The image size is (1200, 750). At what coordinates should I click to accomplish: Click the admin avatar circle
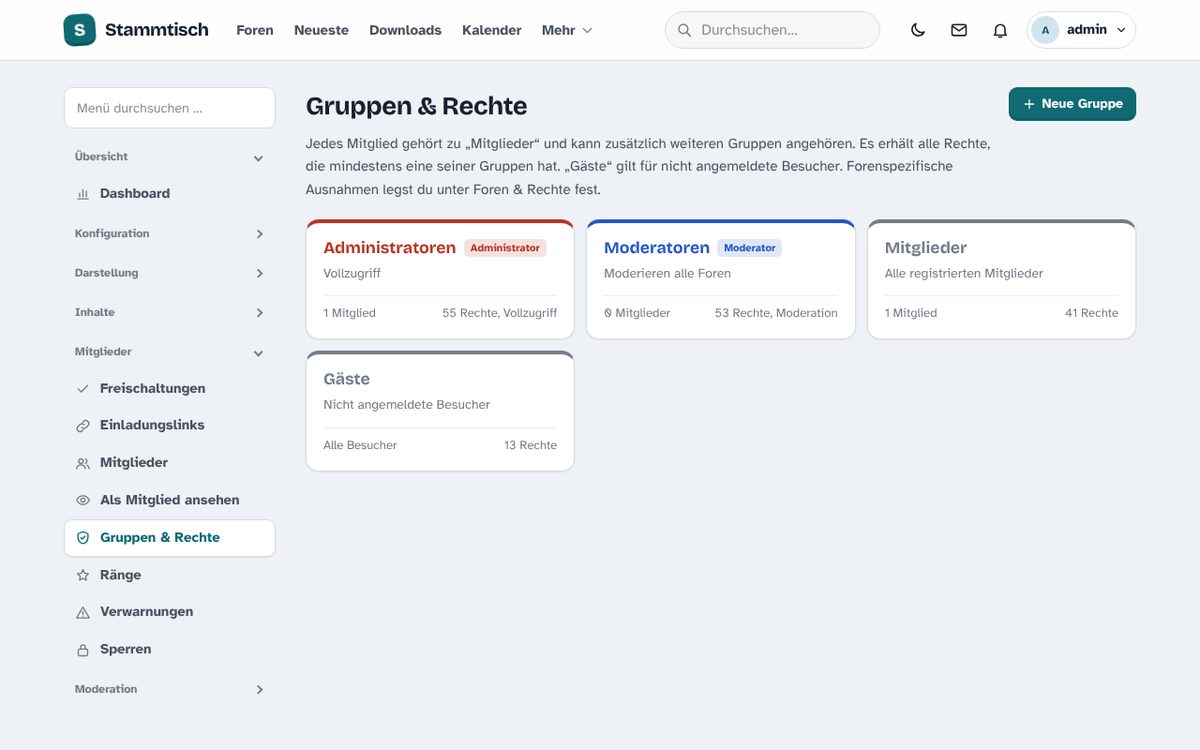tap(1045, 30)
